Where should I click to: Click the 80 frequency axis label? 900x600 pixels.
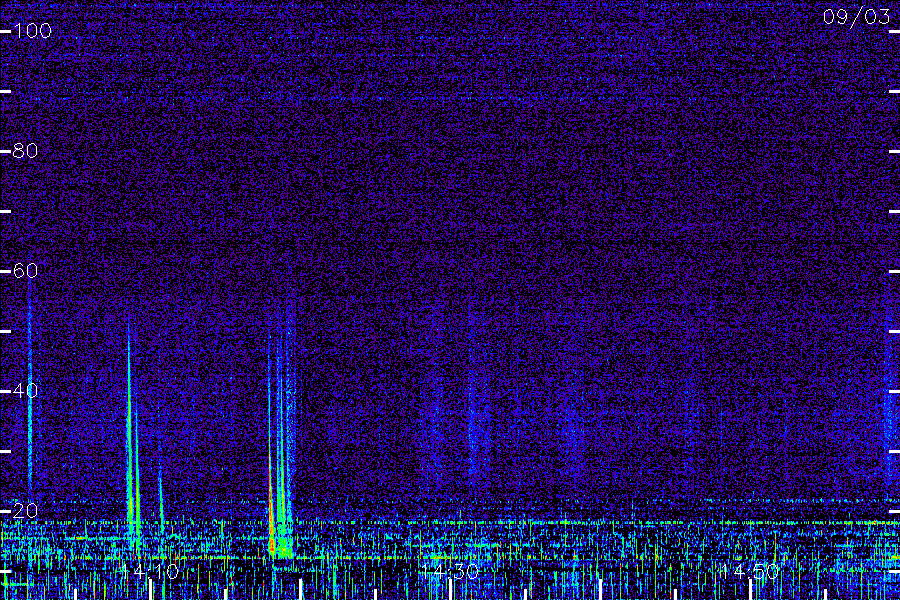[25, 150]
